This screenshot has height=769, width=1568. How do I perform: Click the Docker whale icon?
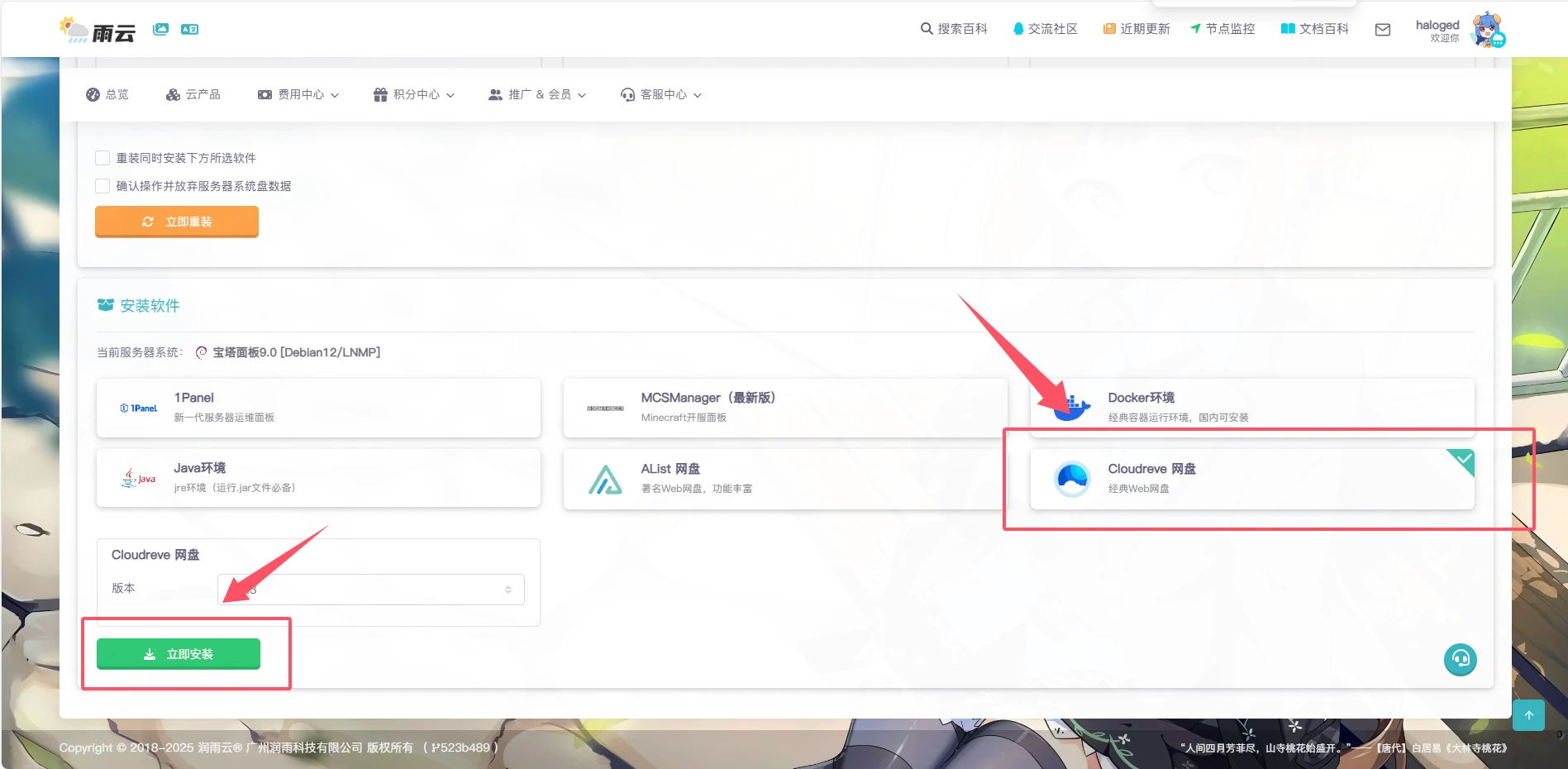[1072, 408]
